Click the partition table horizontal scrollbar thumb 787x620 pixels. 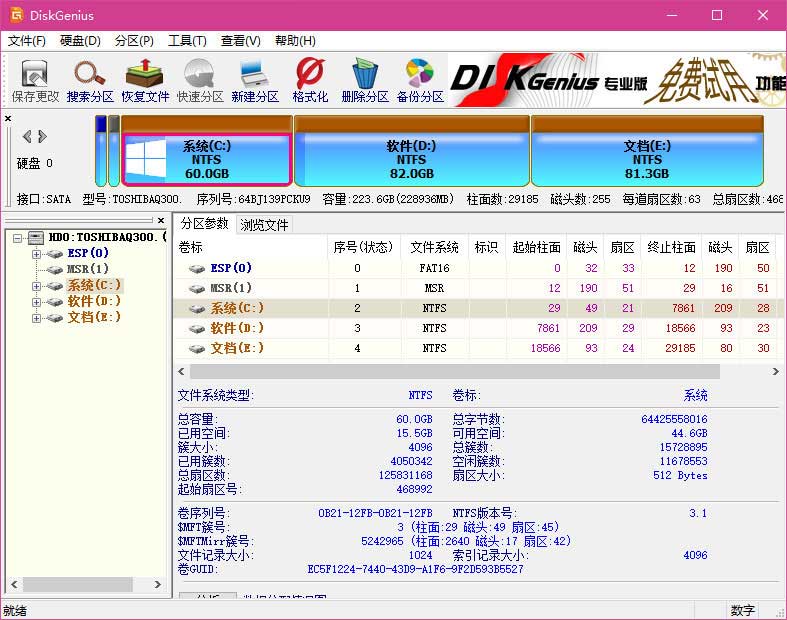click(x=455, y=371)
